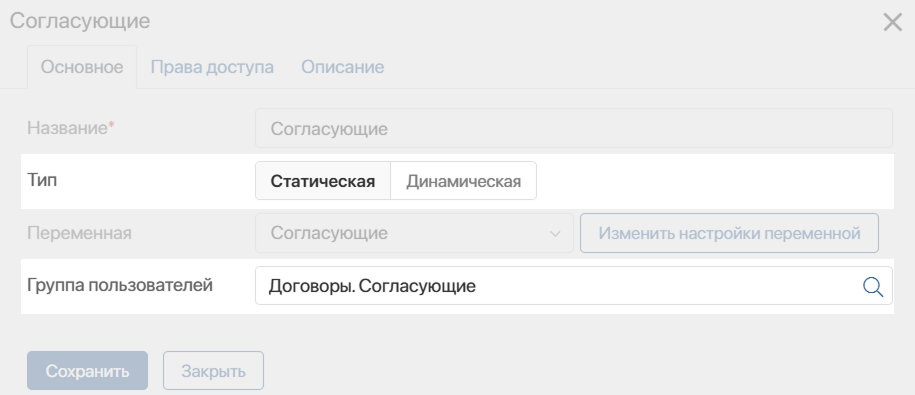Click the Переменная label

click(x=79, y=233)
